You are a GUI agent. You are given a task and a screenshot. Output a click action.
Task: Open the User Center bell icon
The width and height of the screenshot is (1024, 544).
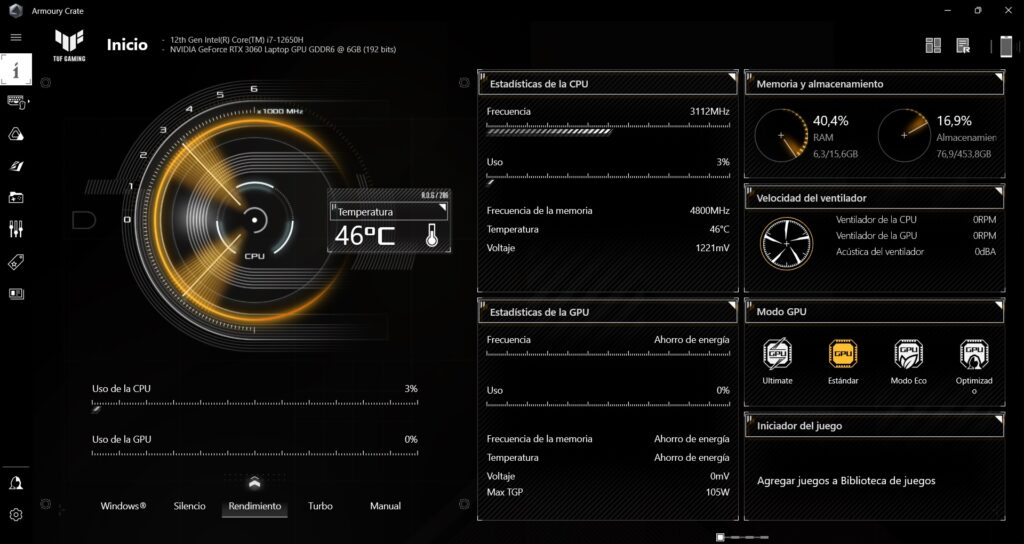[16, 483]
